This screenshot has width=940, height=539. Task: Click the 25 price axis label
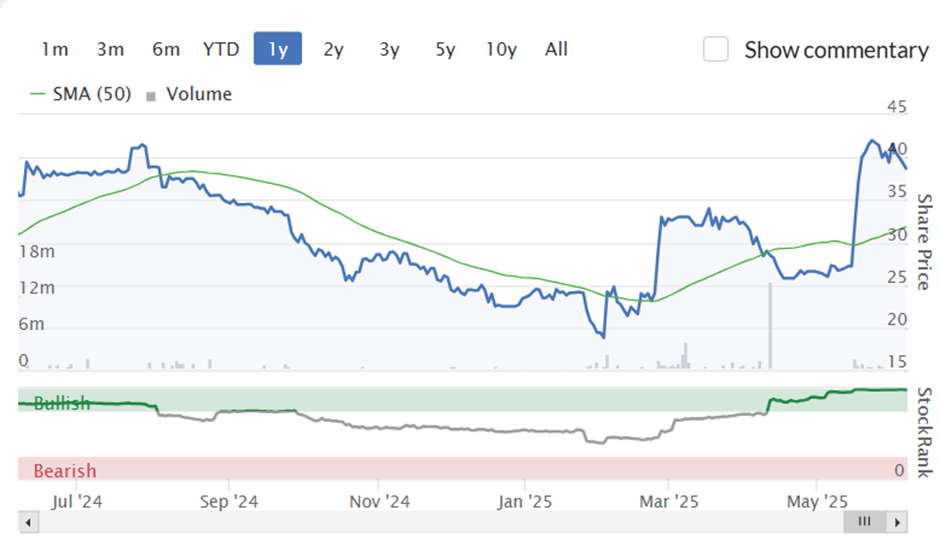[x=897, y=277]
